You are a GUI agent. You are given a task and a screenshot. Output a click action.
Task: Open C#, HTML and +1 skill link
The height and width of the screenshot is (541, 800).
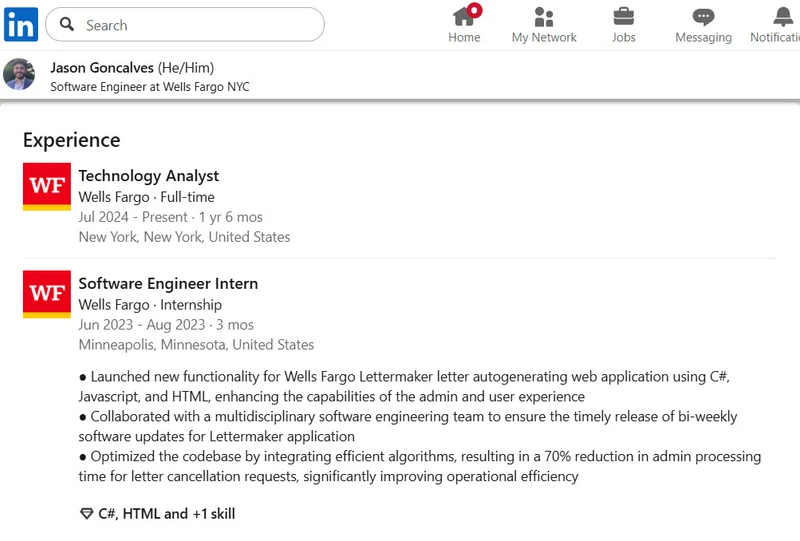pyautogui.click(x=166, y=513)
